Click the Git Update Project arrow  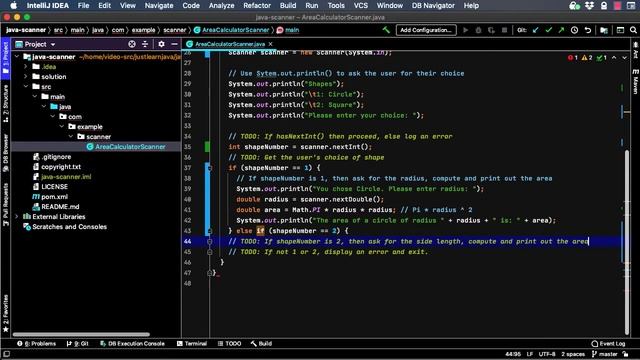point(536,30)
